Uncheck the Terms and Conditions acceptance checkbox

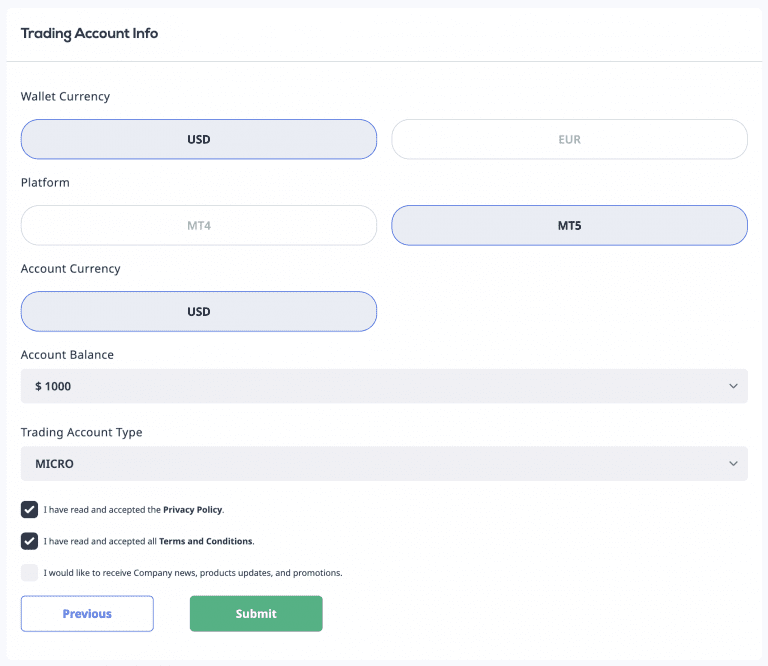29,541
